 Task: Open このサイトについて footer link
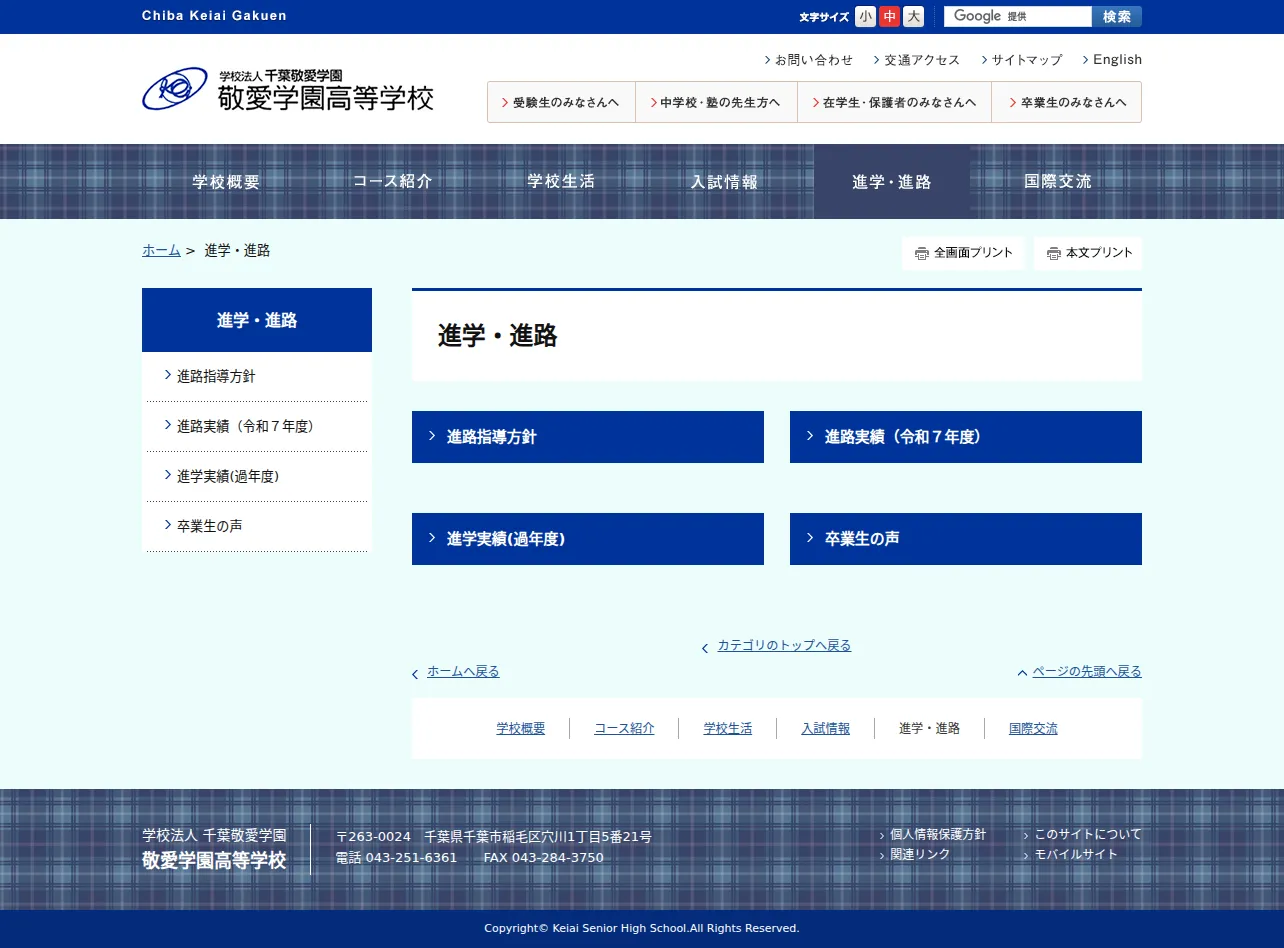pos(1088,835)
